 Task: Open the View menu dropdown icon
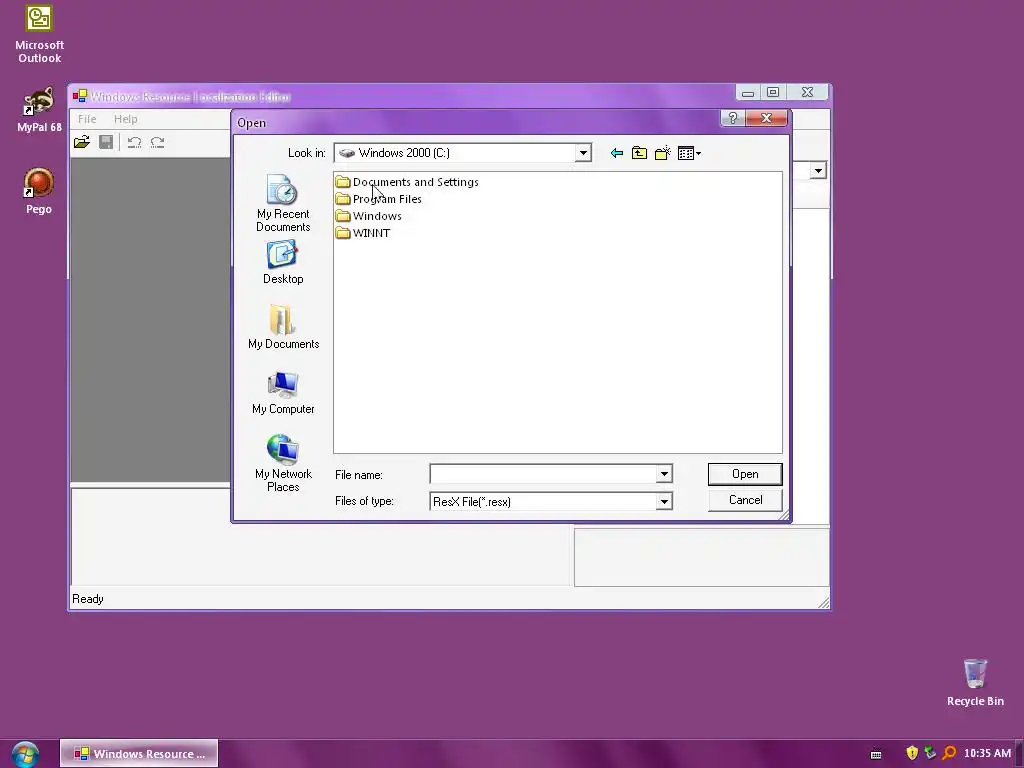[689, 153]
